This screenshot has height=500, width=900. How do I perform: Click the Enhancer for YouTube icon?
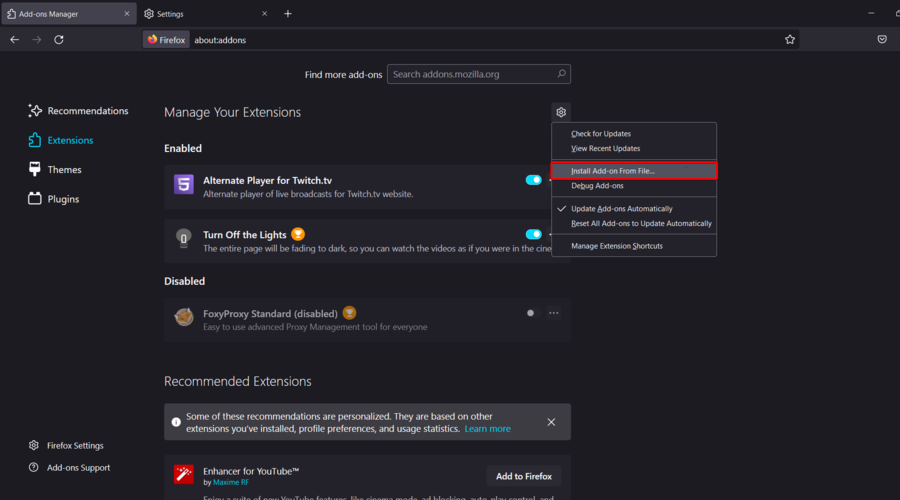coord(184,475)
